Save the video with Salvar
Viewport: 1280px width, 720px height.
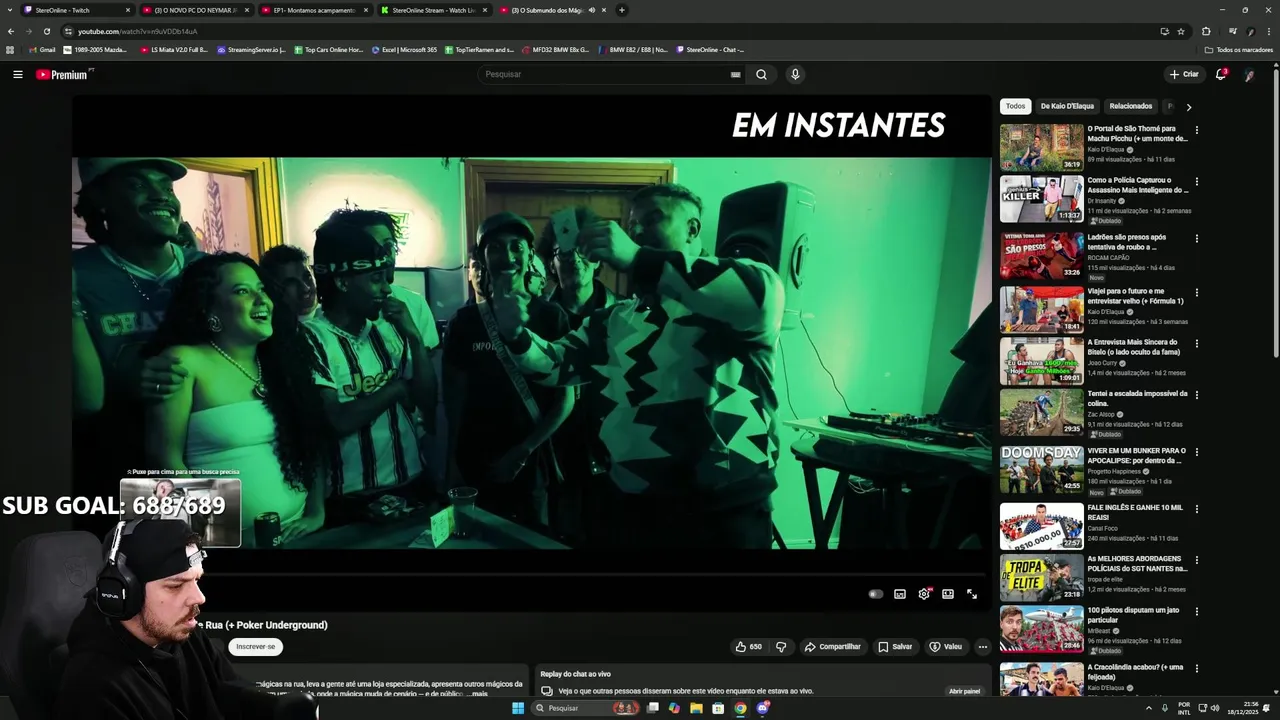click(895, 646)
